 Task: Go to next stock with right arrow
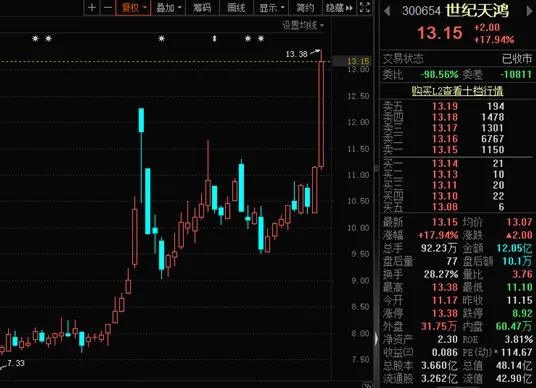click(x=530, y=11)
